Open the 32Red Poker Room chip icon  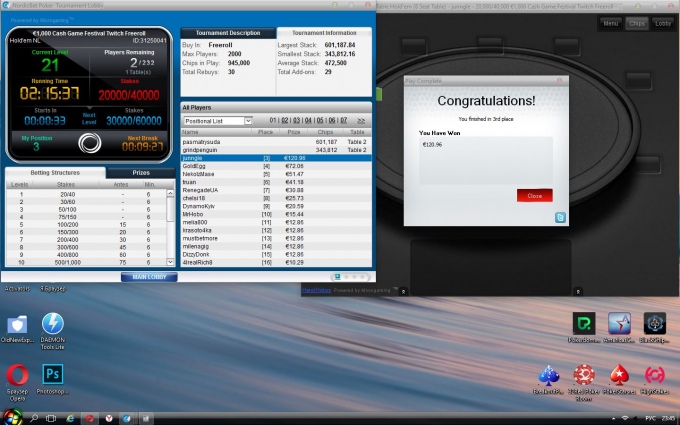click(584, 382)
